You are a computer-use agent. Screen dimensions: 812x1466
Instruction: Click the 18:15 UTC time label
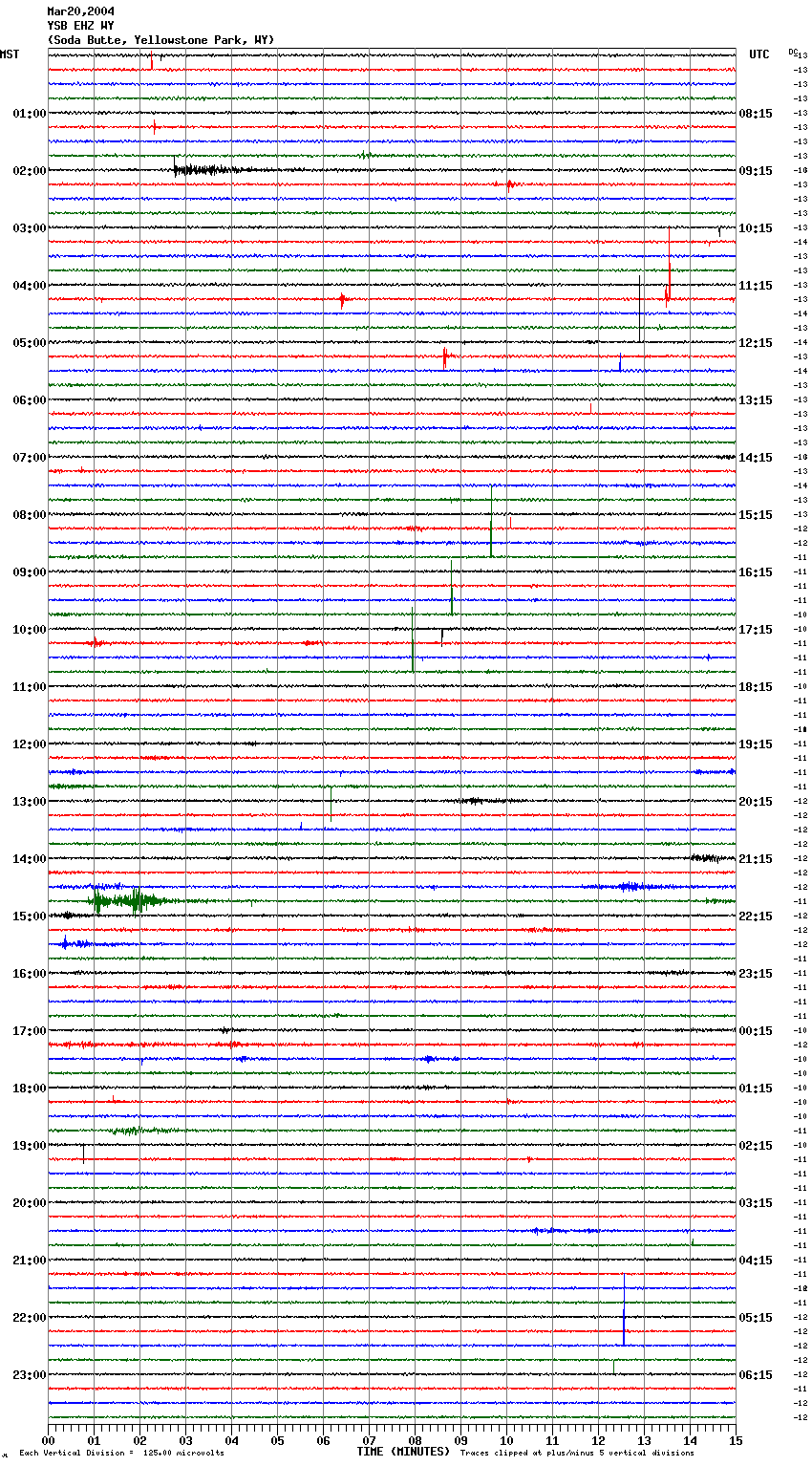[x=756, y=687]
